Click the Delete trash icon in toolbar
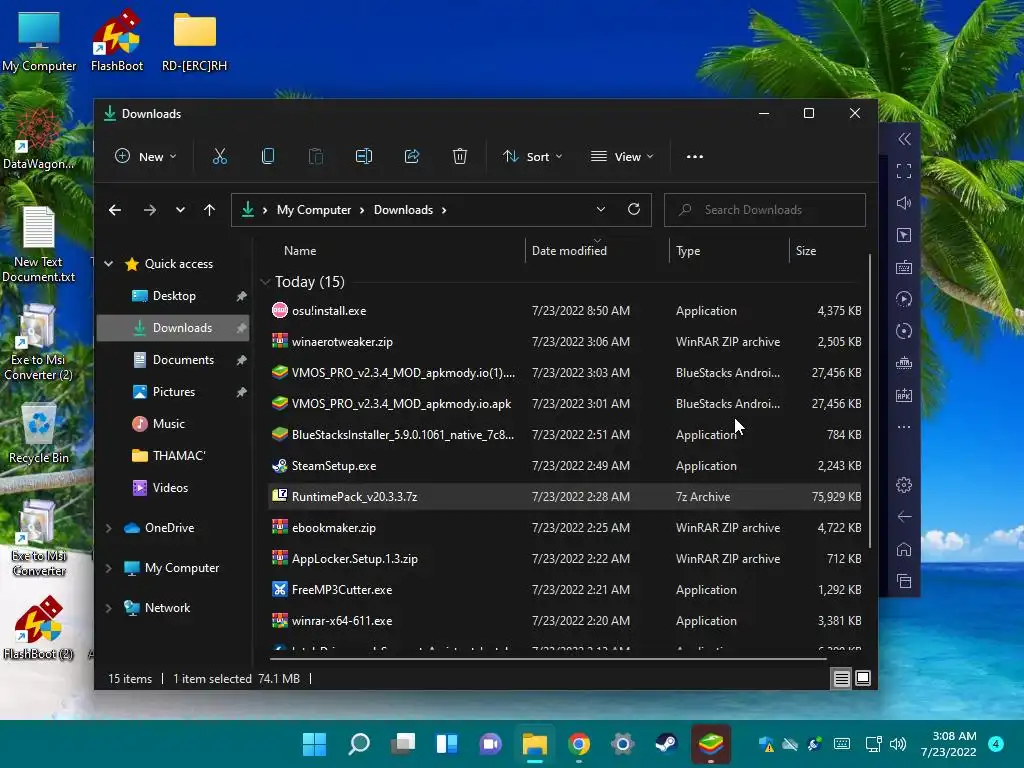 tap(460, 157)
